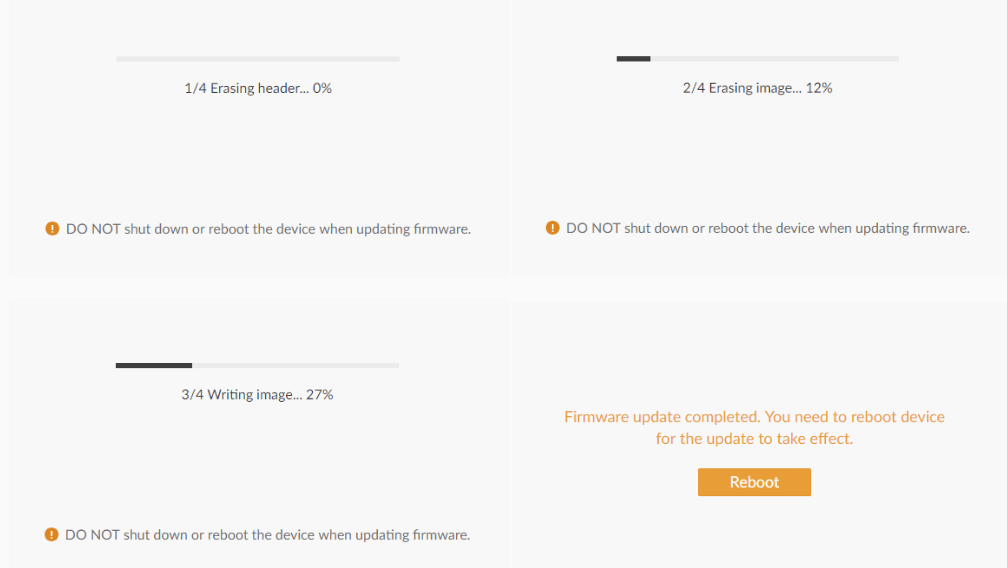1007x568 pixels.
Task: Click the unfilled track of Writing image progress bar
Action: [295, 366]
